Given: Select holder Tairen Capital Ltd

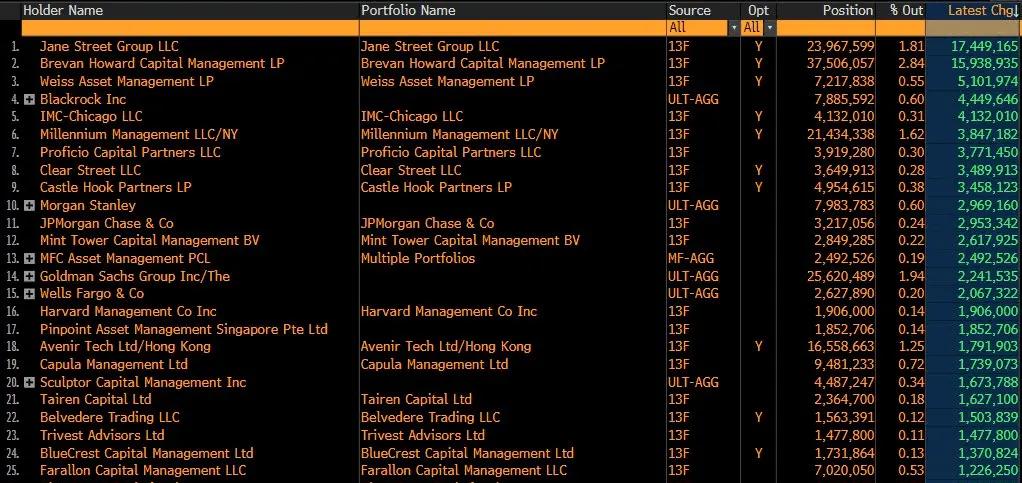Looking at the screenshot, I should click(95, 400).
